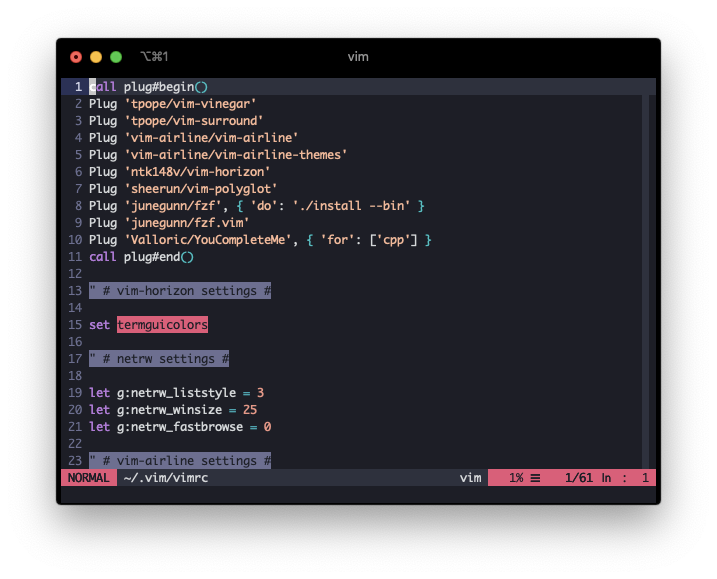Screen dimensions: 717x579
Task: Click the 'sheerun/vim-polyglot' plugin string
Action: (x=201, y=189)
